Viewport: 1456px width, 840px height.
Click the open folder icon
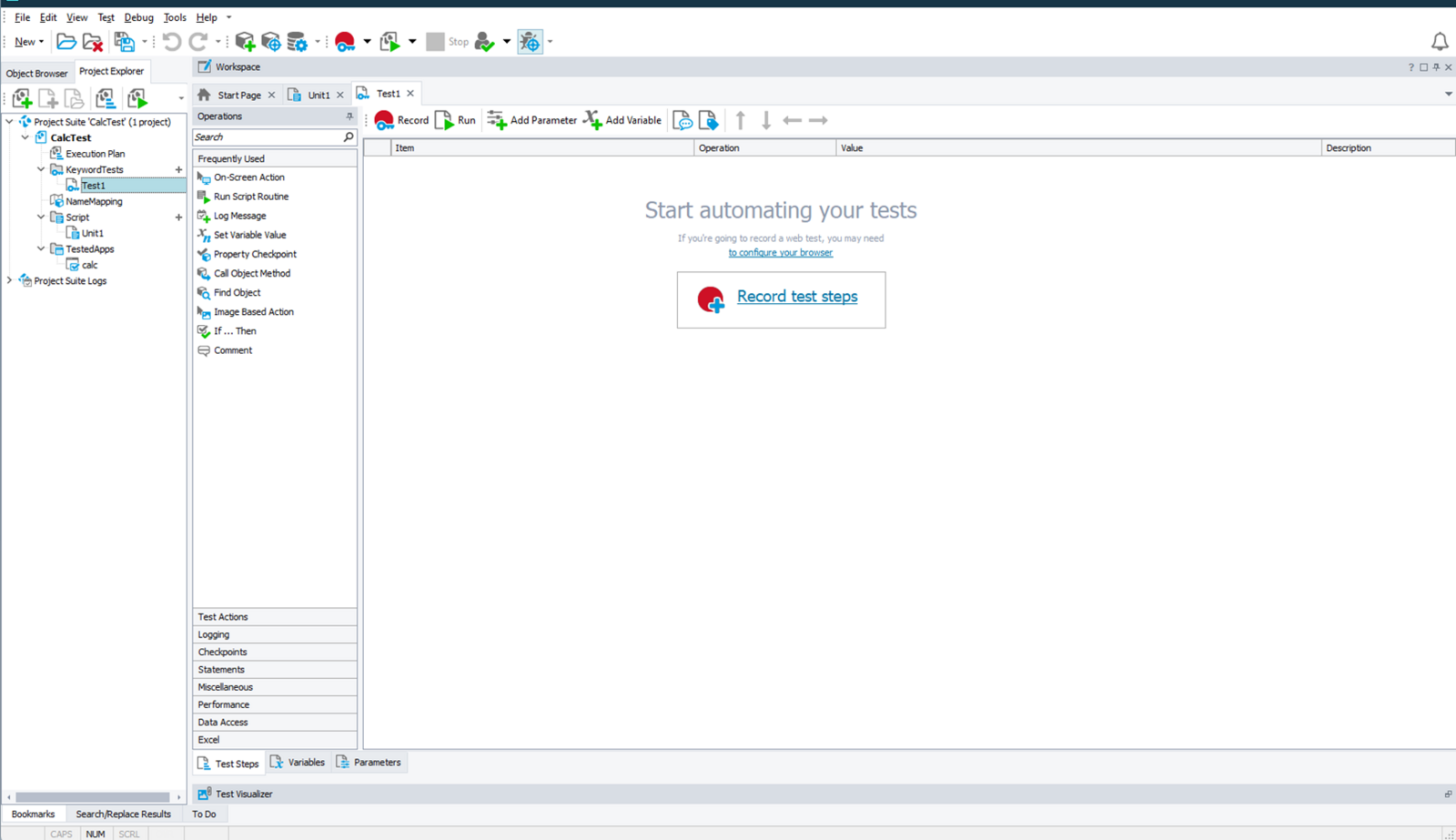click(x=66, y=42)
